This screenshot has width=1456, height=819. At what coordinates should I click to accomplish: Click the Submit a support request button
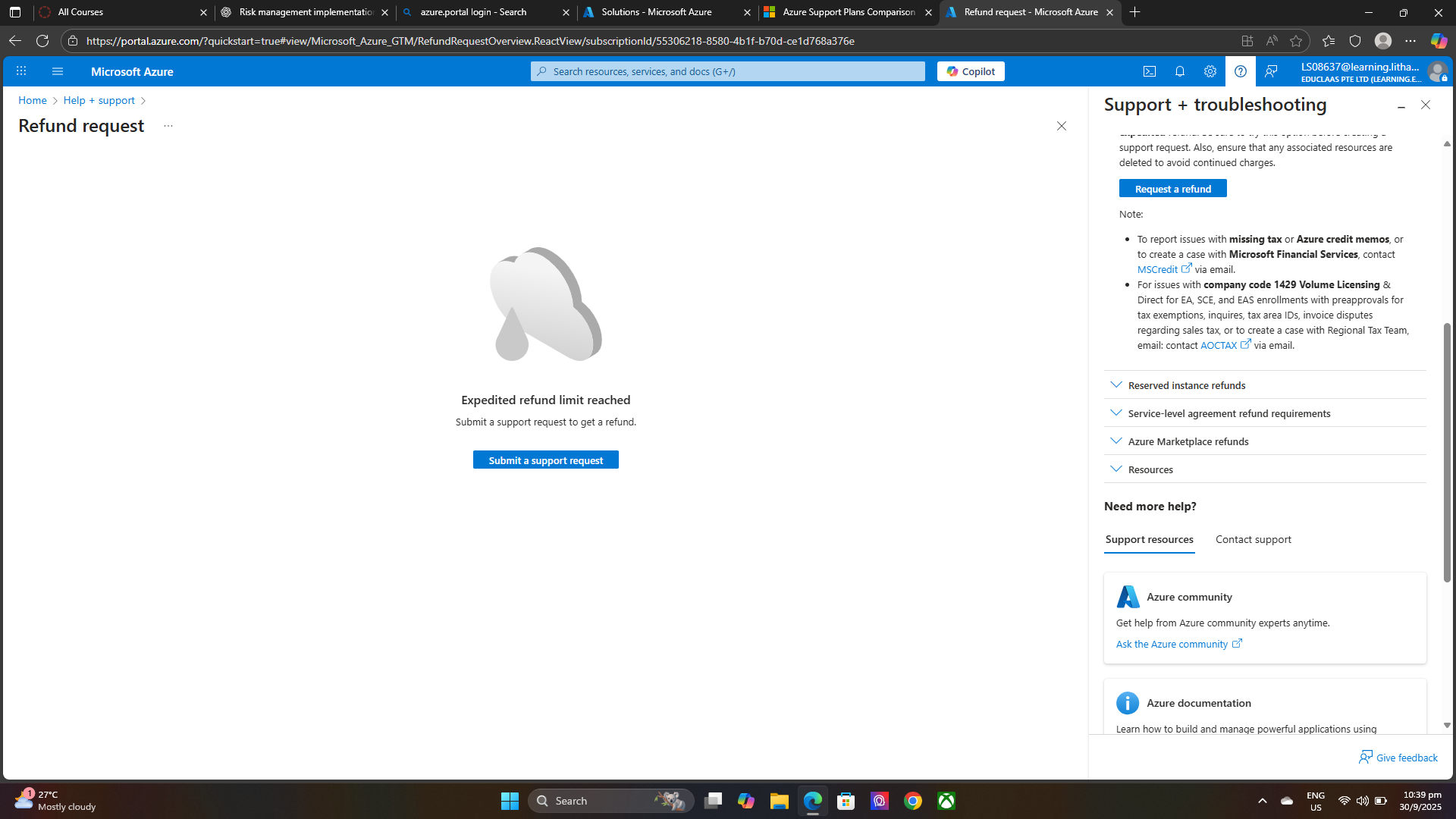pos(545,460)
